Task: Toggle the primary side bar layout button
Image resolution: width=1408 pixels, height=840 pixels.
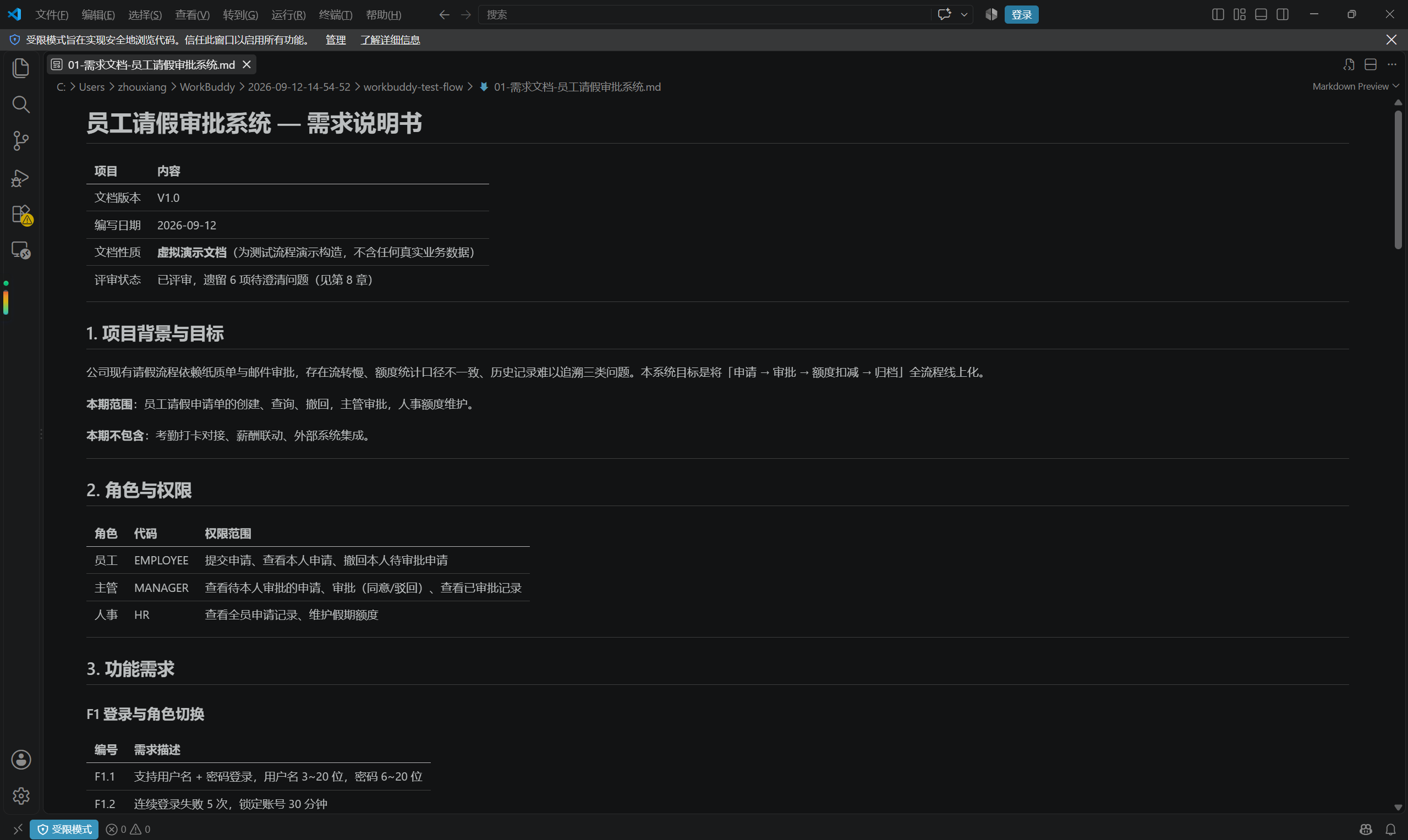Action: click(x=1218, y=14)
